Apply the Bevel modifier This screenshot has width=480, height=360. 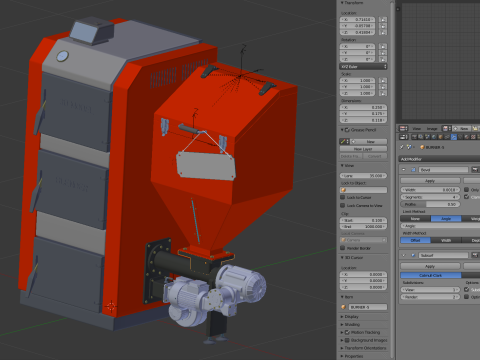[430, 181]
